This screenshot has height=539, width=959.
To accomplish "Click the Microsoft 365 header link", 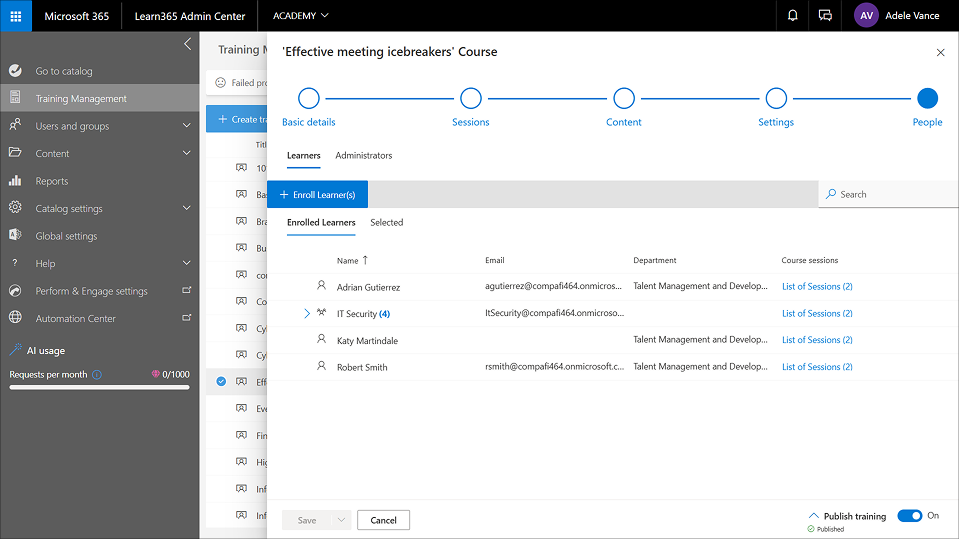I will (x=76, y=16).
